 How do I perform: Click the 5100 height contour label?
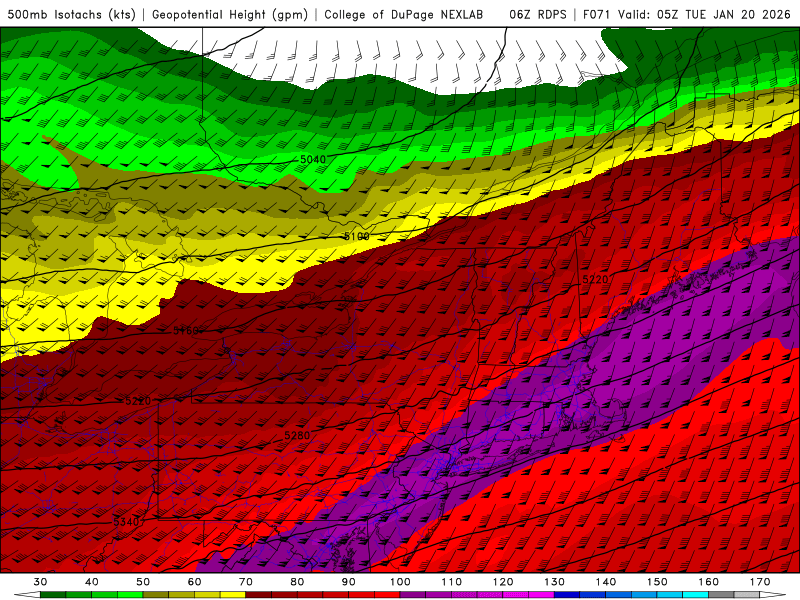tap(356, 236)
